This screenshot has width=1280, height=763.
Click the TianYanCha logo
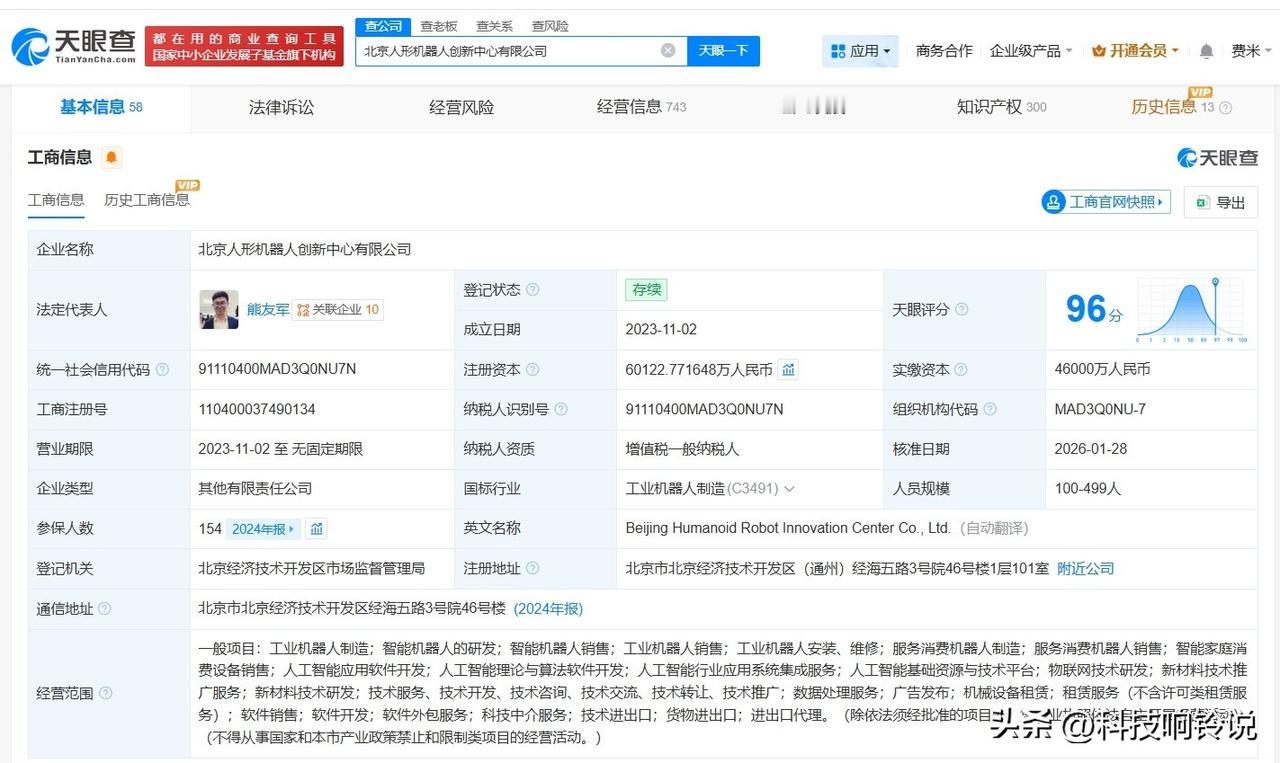73,46
